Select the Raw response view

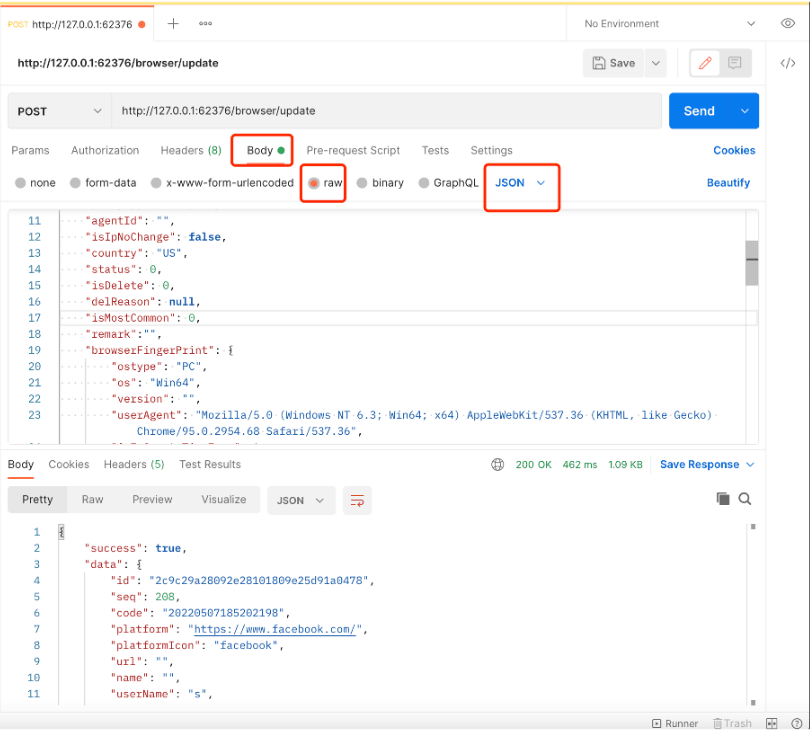point(92,500)
